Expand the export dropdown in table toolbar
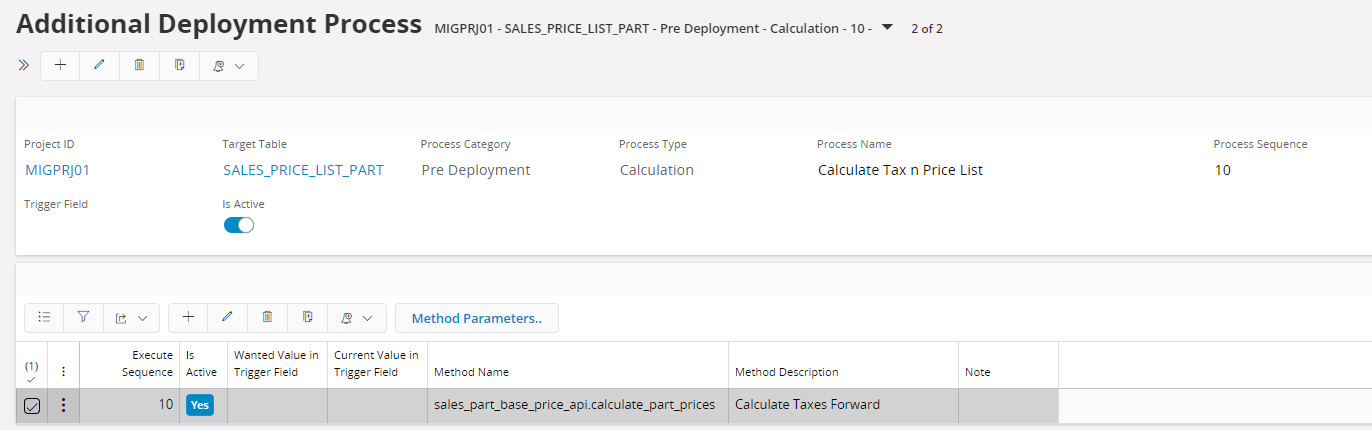This screenshot has height=430, width=1372. [130, 318]
